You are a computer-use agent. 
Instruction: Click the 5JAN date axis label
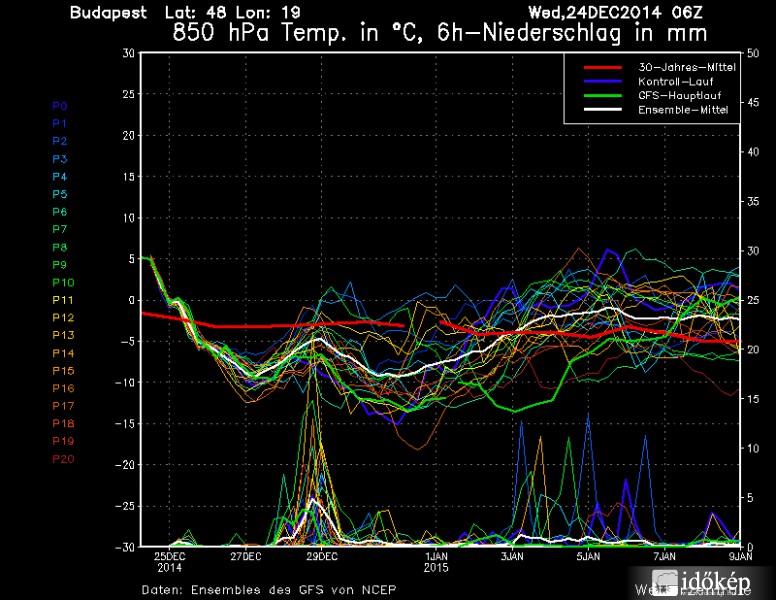coord(588,556)
